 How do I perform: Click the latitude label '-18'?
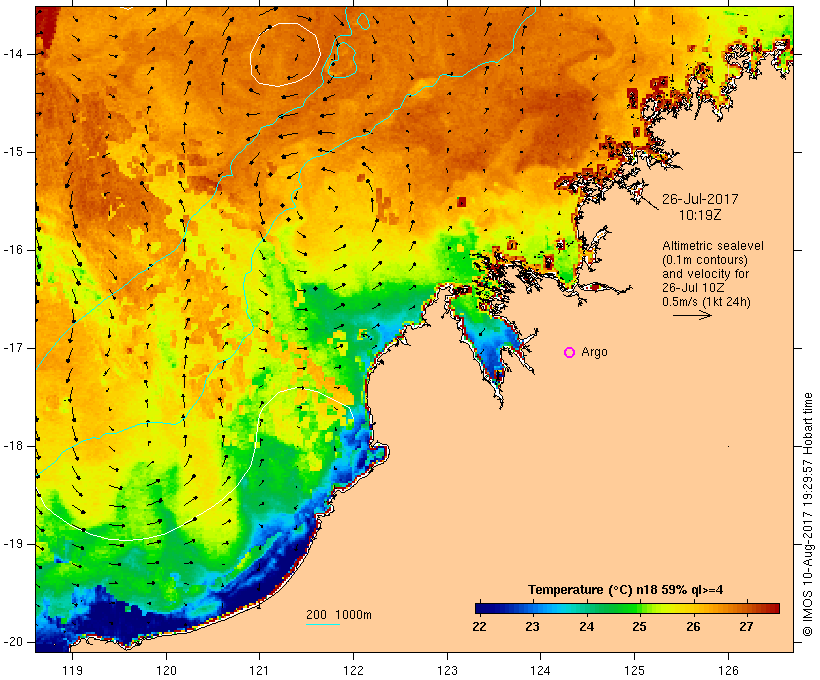pos(12,446)
